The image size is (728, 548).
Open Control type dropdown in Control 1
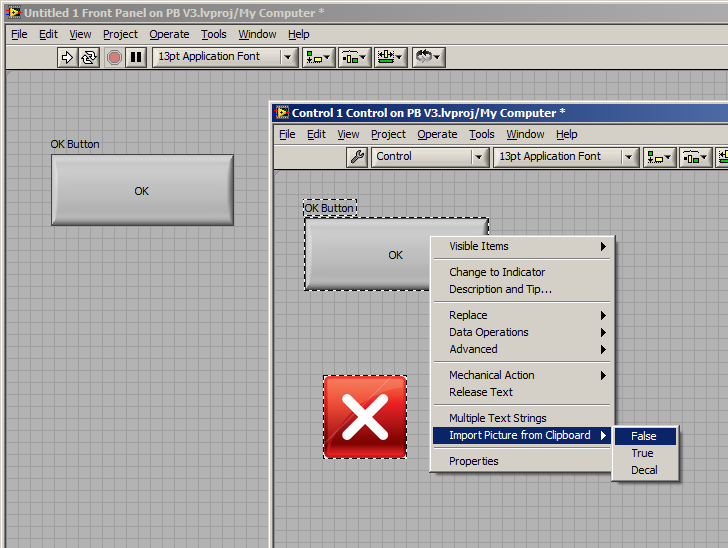430,157
